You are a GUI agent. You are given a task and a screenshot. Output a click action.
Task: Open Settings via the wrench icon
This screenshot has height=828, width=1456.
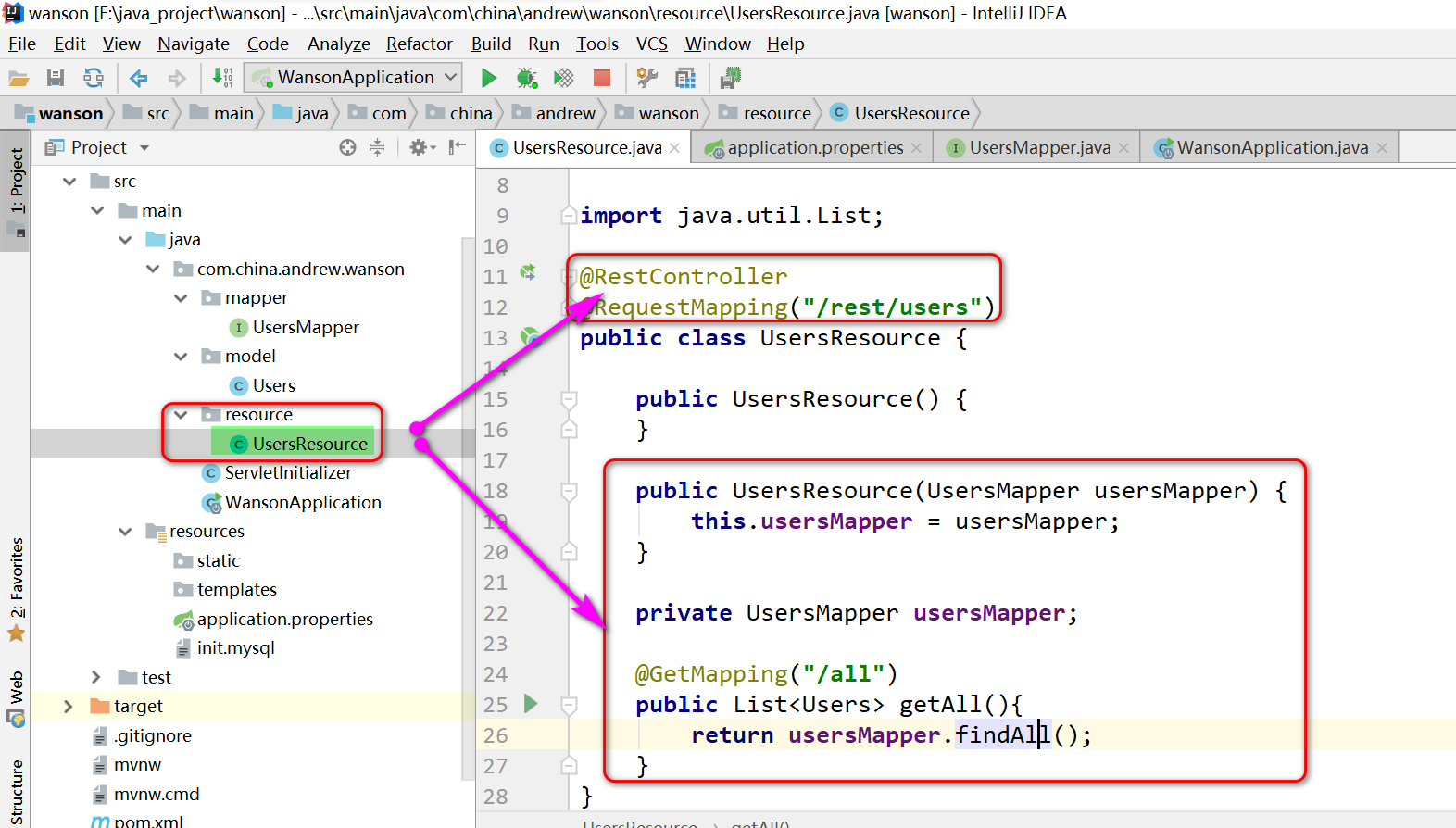click(647, 79)
